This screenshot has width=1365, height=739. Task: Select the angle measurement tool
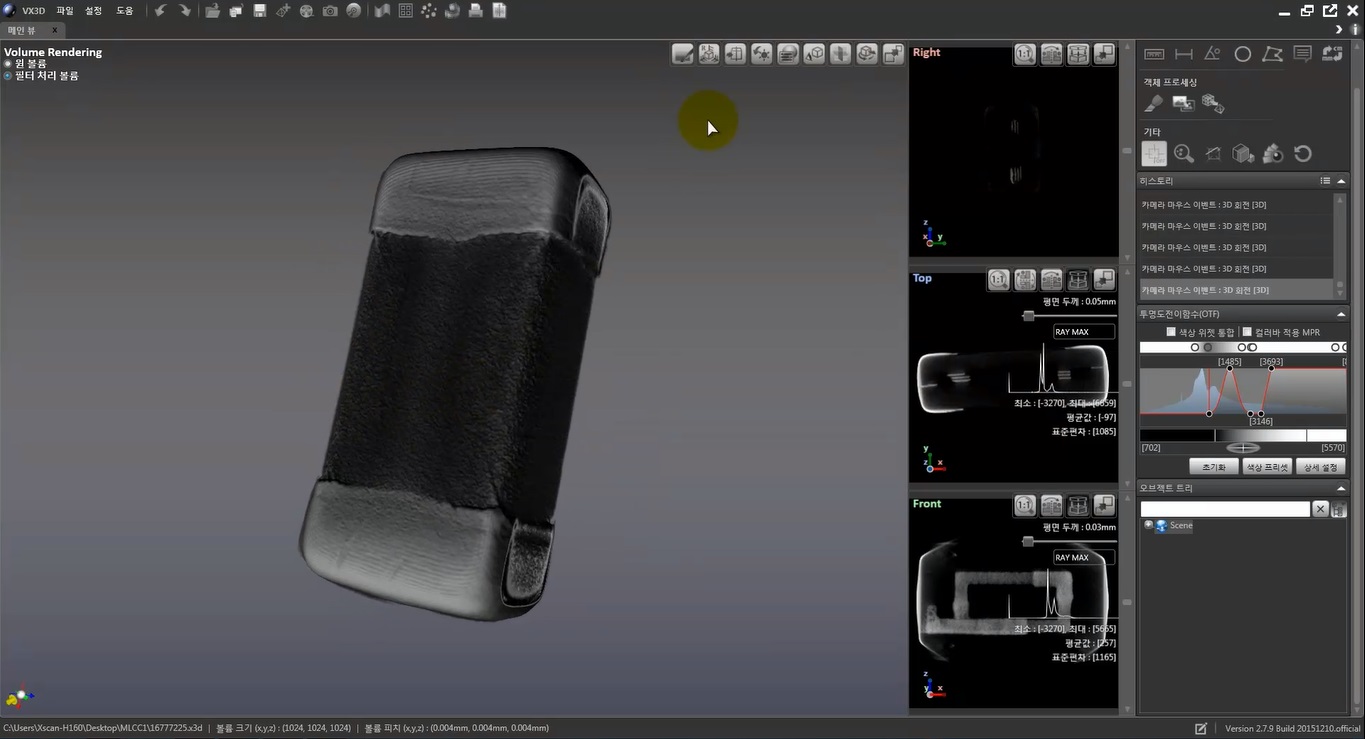pyautogui.click(x=1212, y=54)
